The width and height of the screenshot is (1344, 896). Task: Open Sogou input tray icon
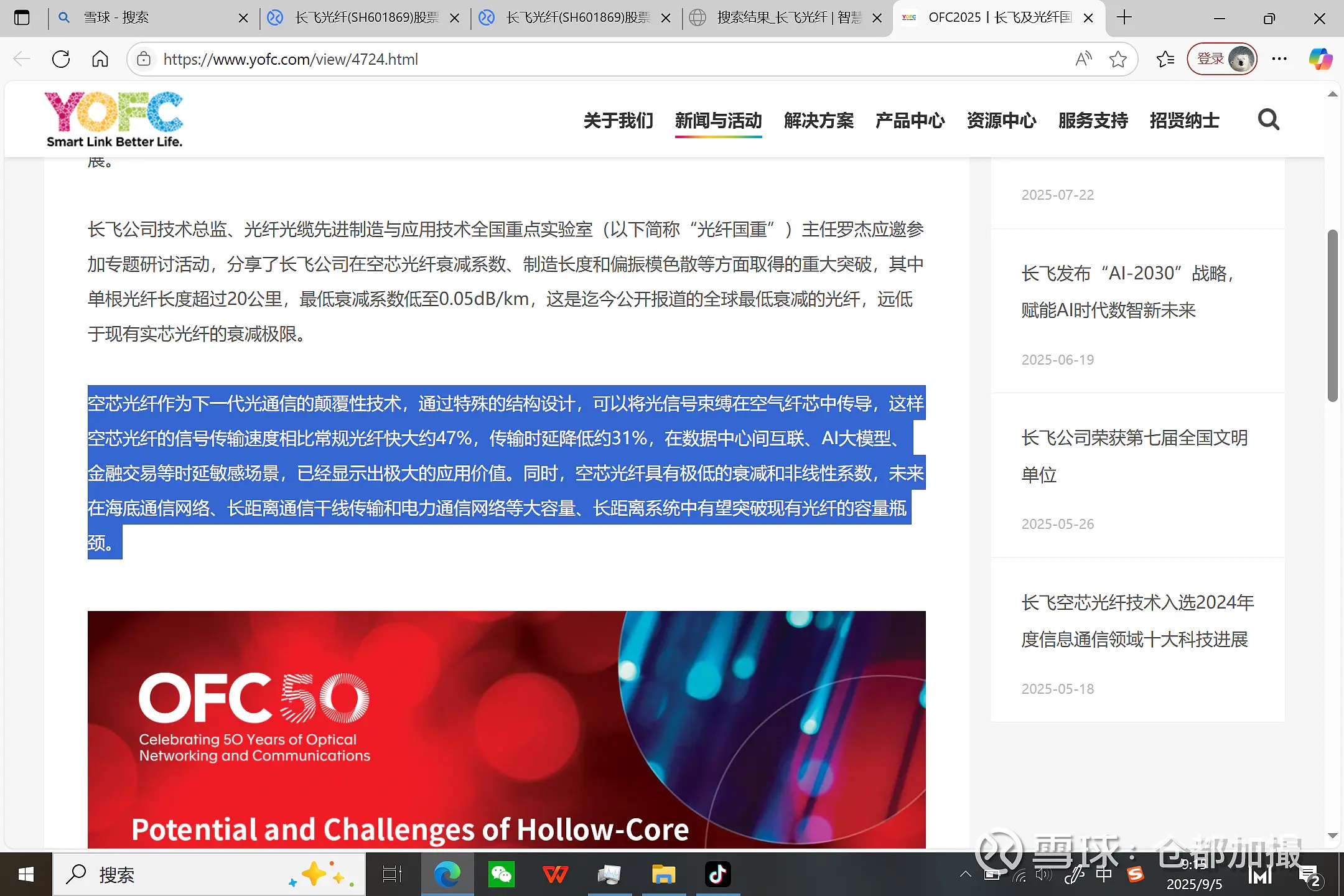tap(1136, 875)
